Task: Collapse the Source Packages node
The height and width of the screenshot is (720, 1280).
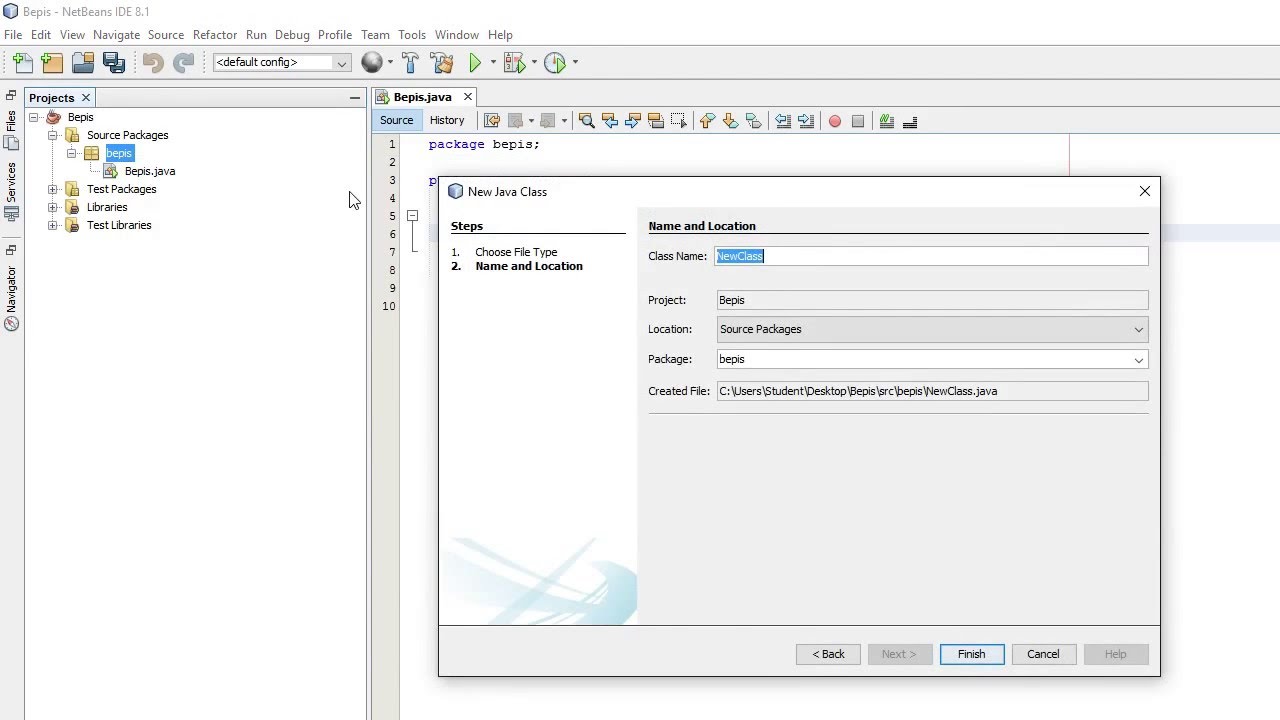Action: pos(53,135)
